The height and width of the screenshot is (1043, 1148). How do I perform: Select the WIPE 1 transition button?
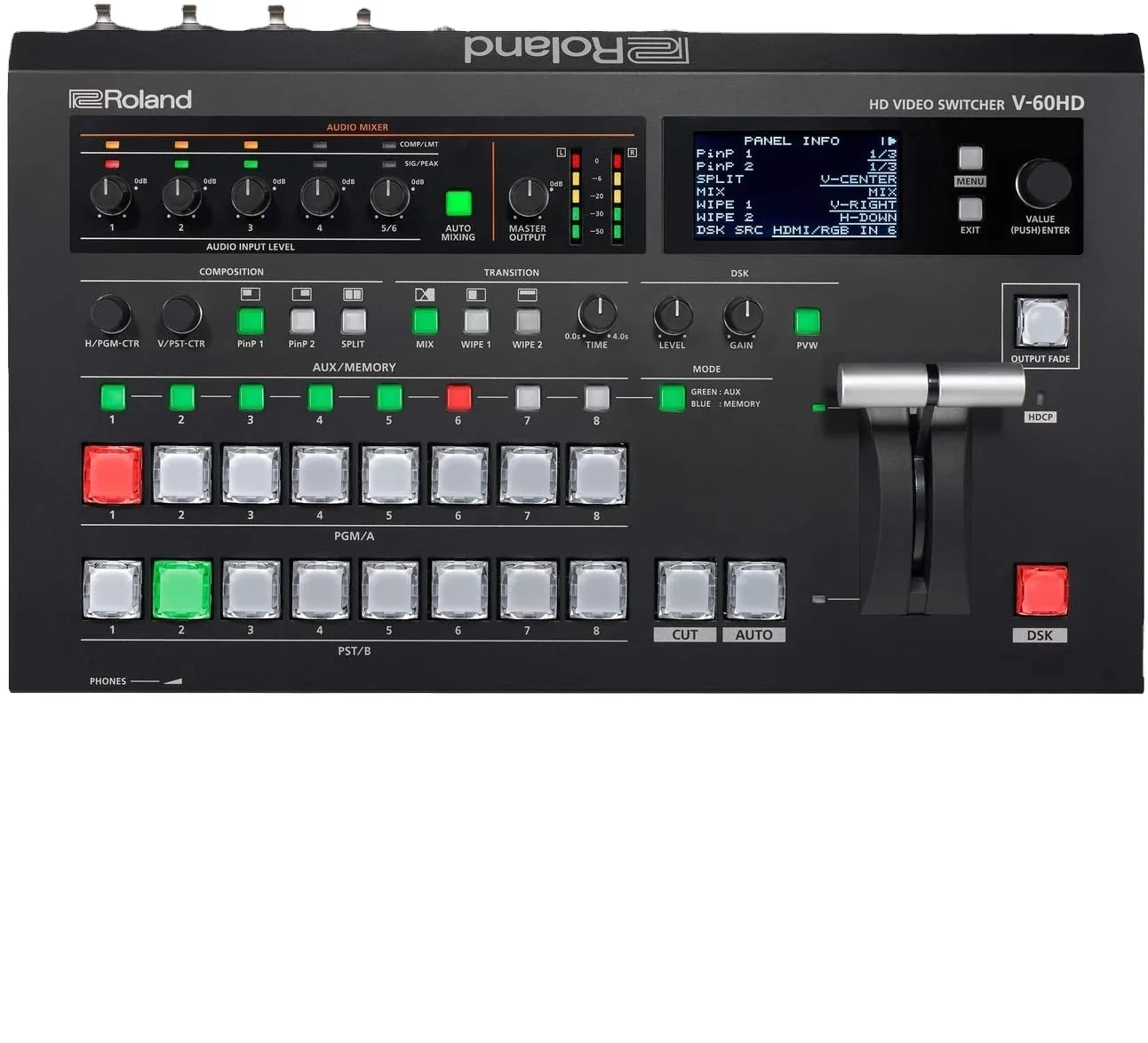click(x=476, y=321)
